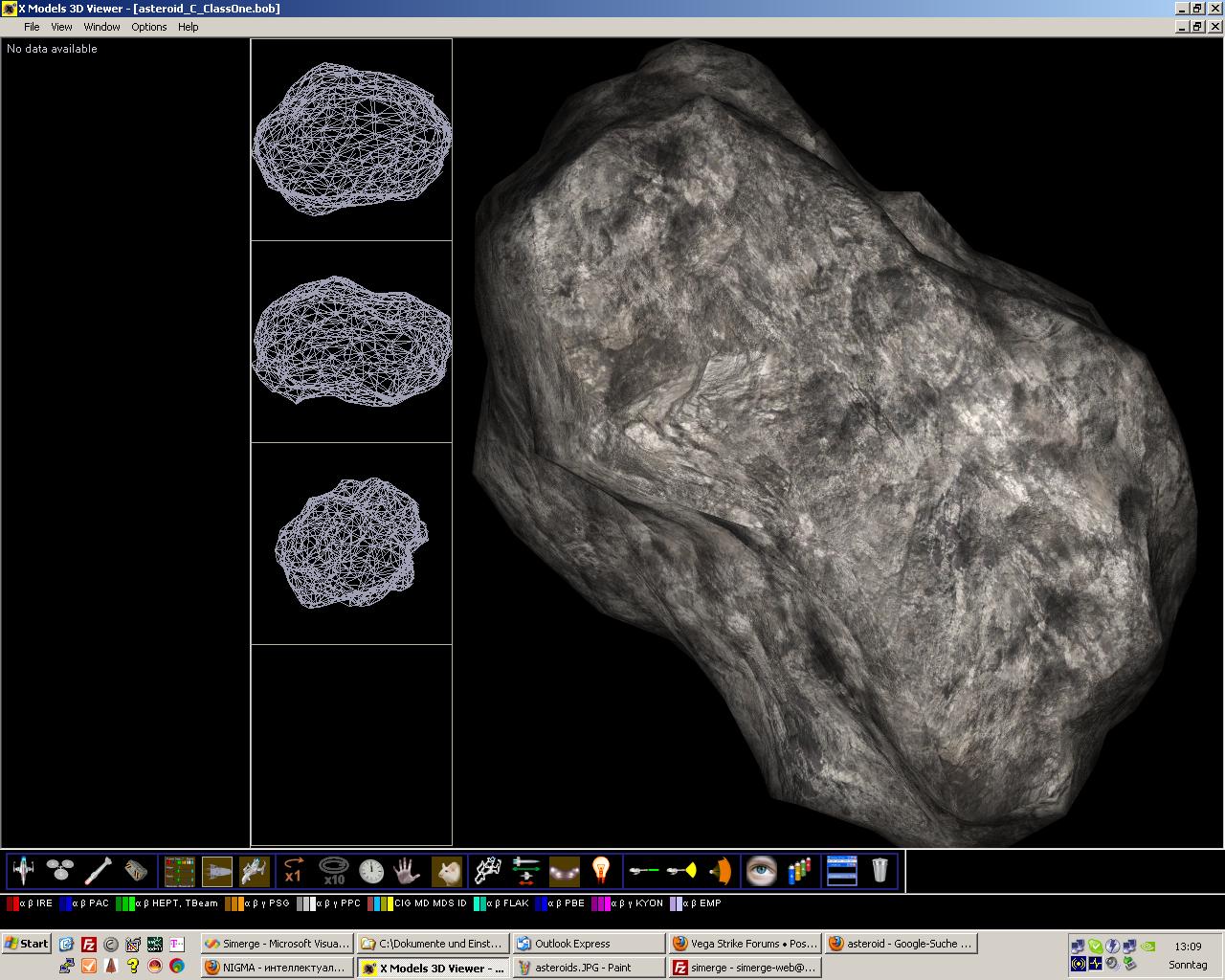Image resolution: width=1225 pixels, height=980 pixels.
Task: Click the clock icon in the toolbar
Action: pos(371,870)
